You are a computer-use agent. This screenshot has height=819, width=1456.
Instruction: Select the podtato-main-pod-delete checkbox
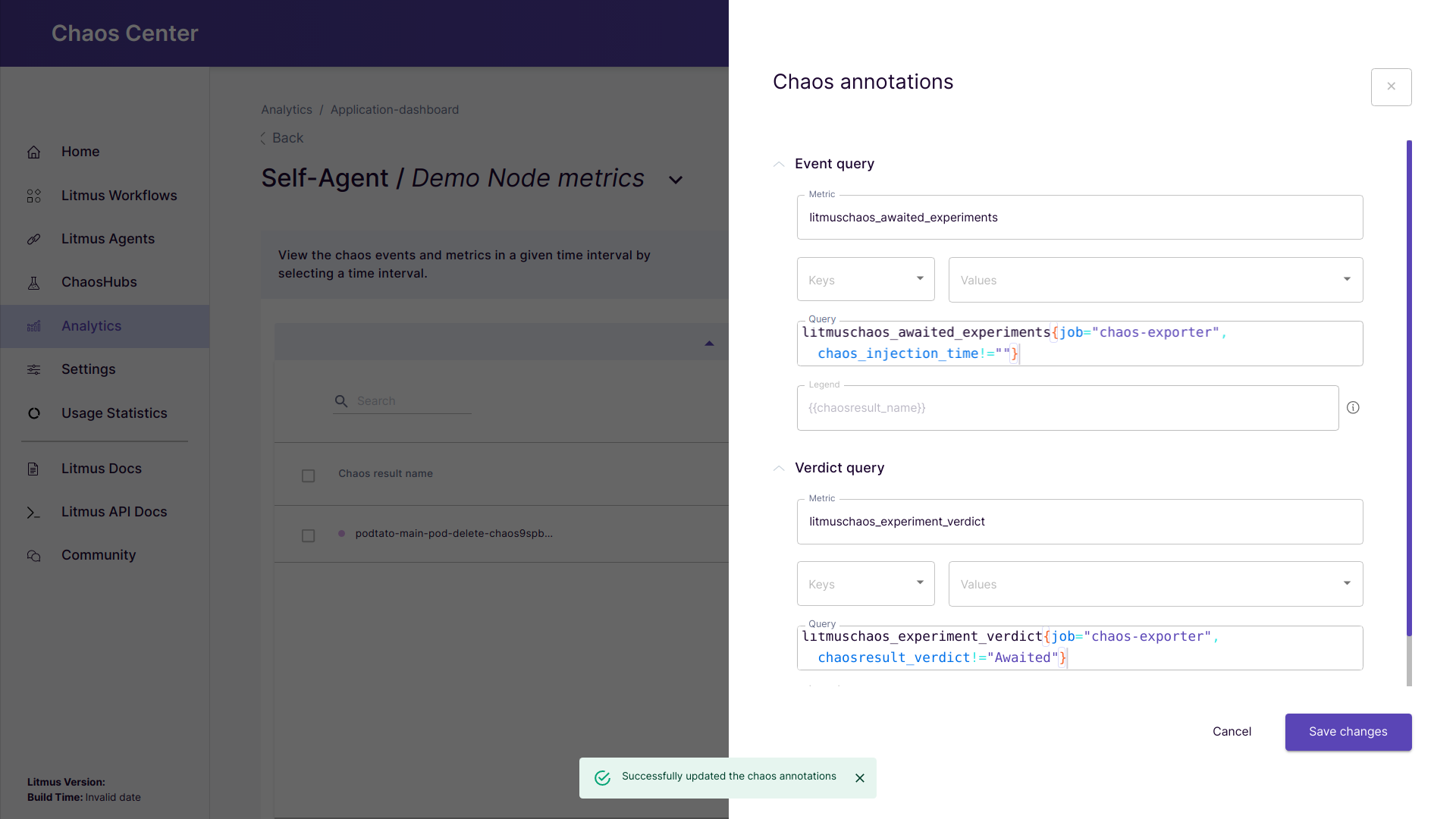(308, 535)
